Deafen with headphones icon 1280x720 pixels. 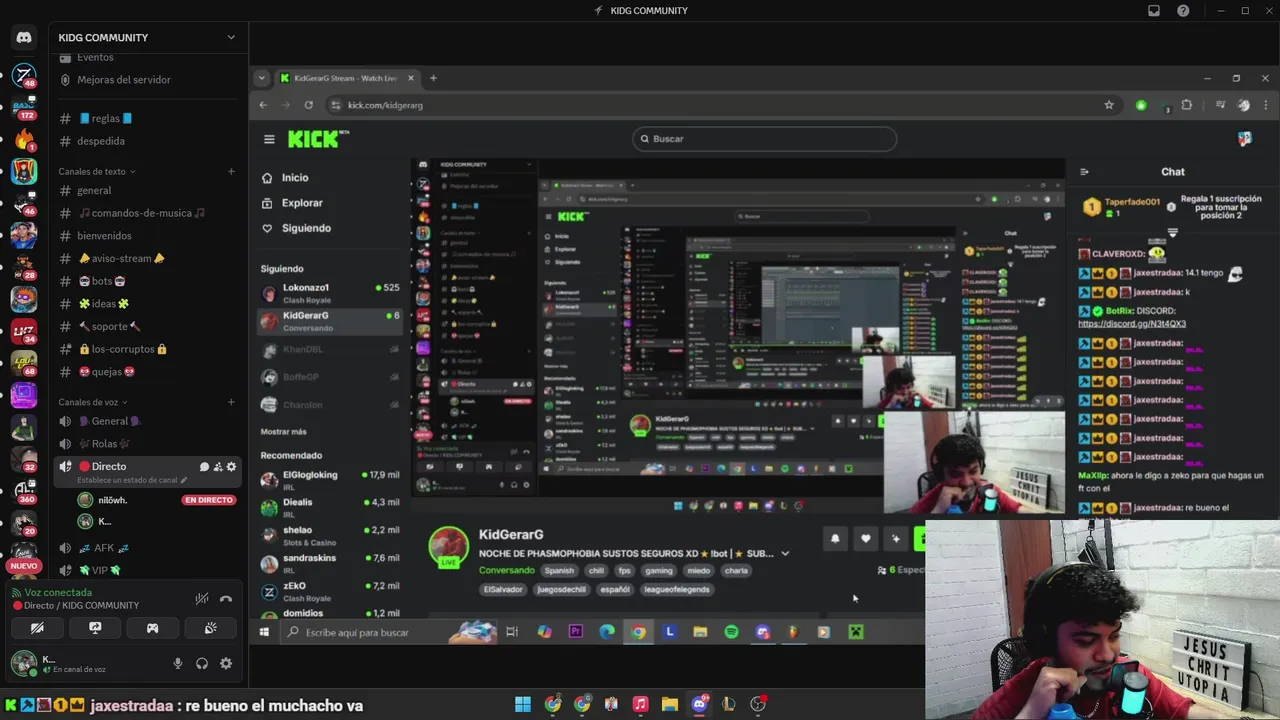pyautogui.click(x=202, y=663)
